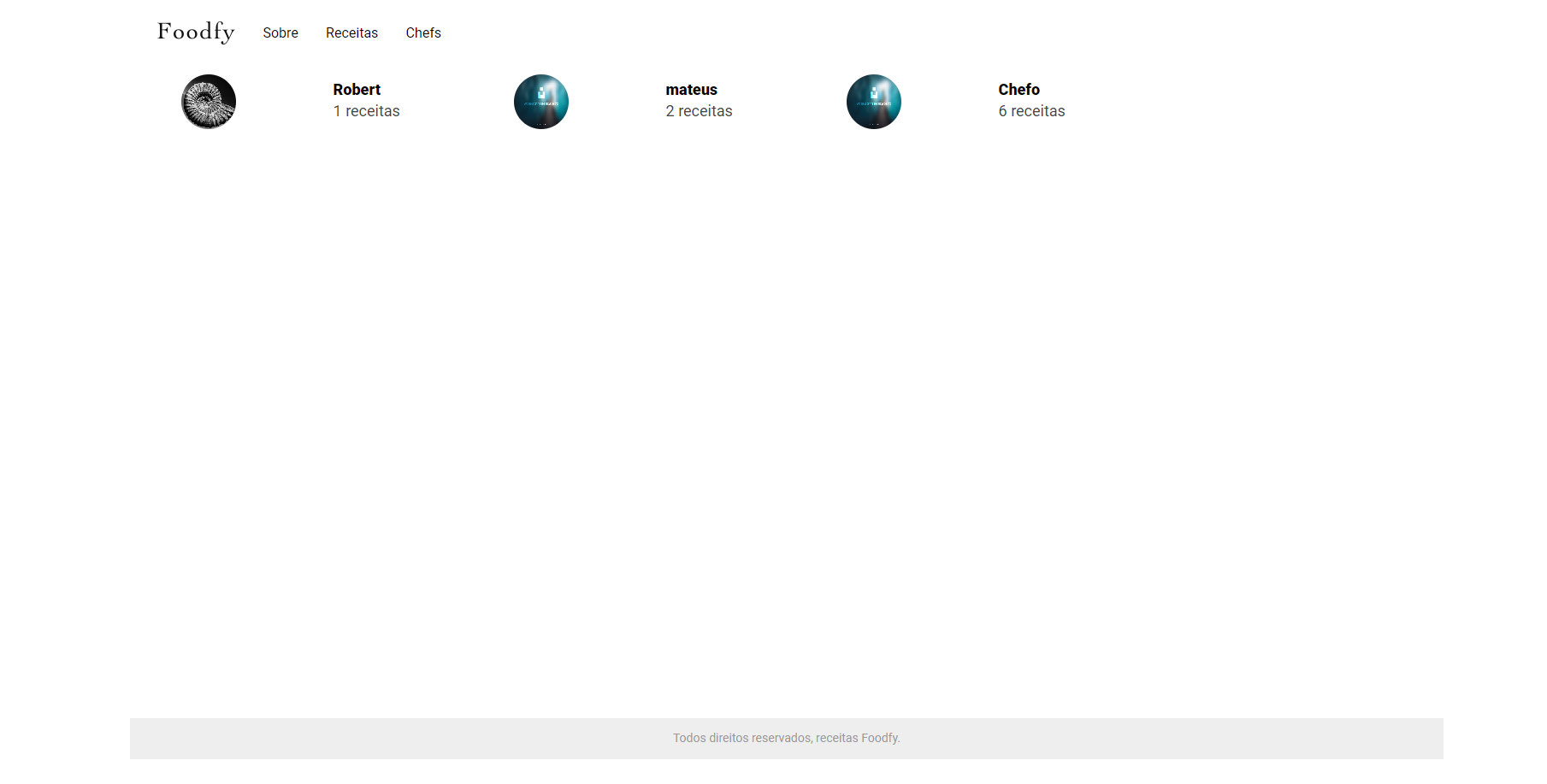
Task: Select Chefo's round avatar image
Action: click(x=874, y=102)
